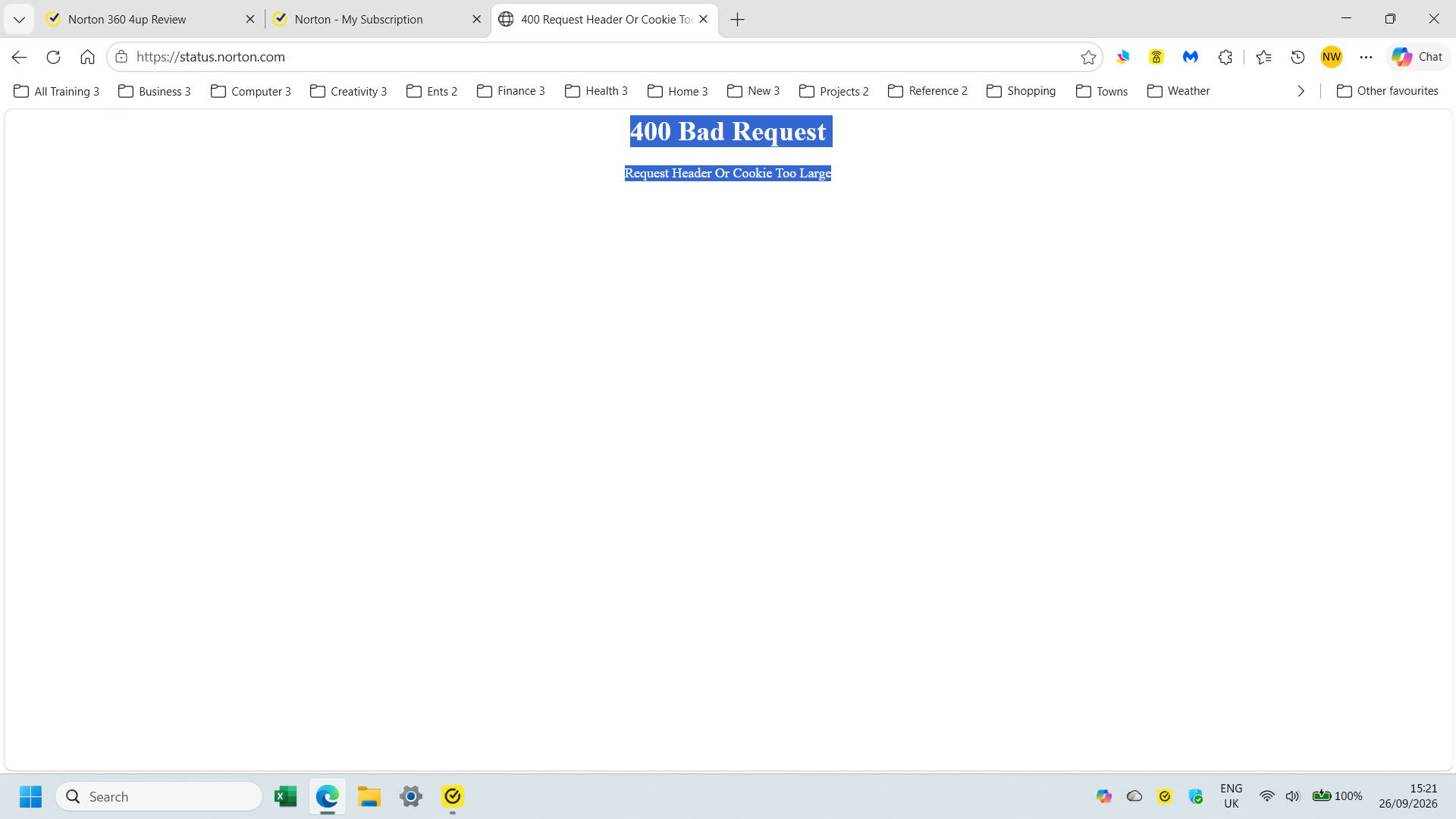Switch to Norton - My Subscription tab
Screen dimensions: 1456x819
point(377,20)
